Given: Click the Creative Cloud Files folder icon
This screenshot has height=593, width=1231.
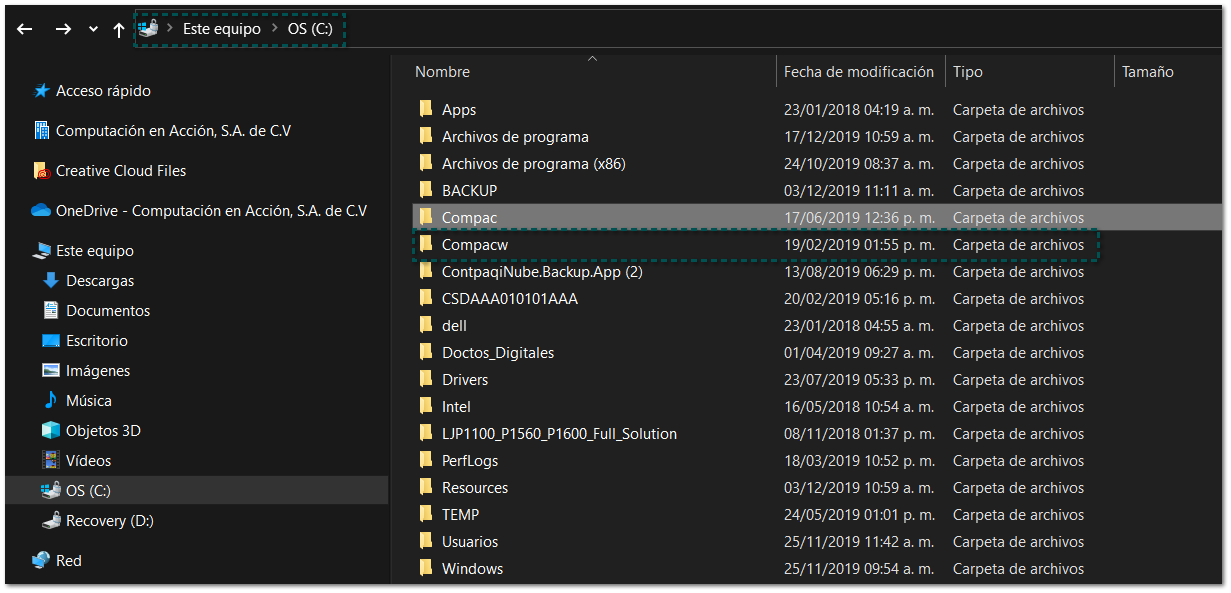Looking at the screenshot, I should point(42,171).
